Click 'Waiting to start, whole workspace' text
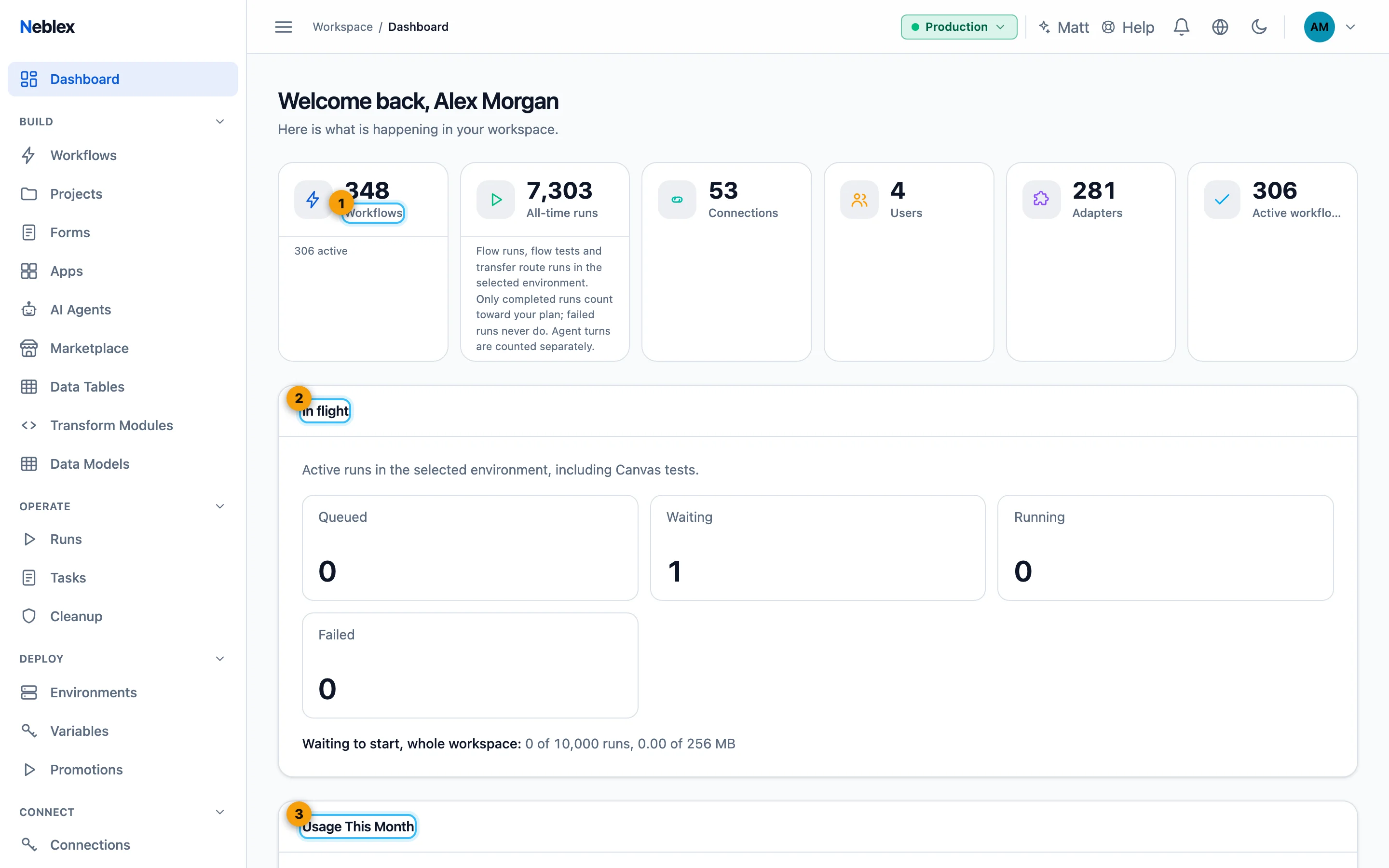This screenshot has height=868, width=1389. click(411, 744)
